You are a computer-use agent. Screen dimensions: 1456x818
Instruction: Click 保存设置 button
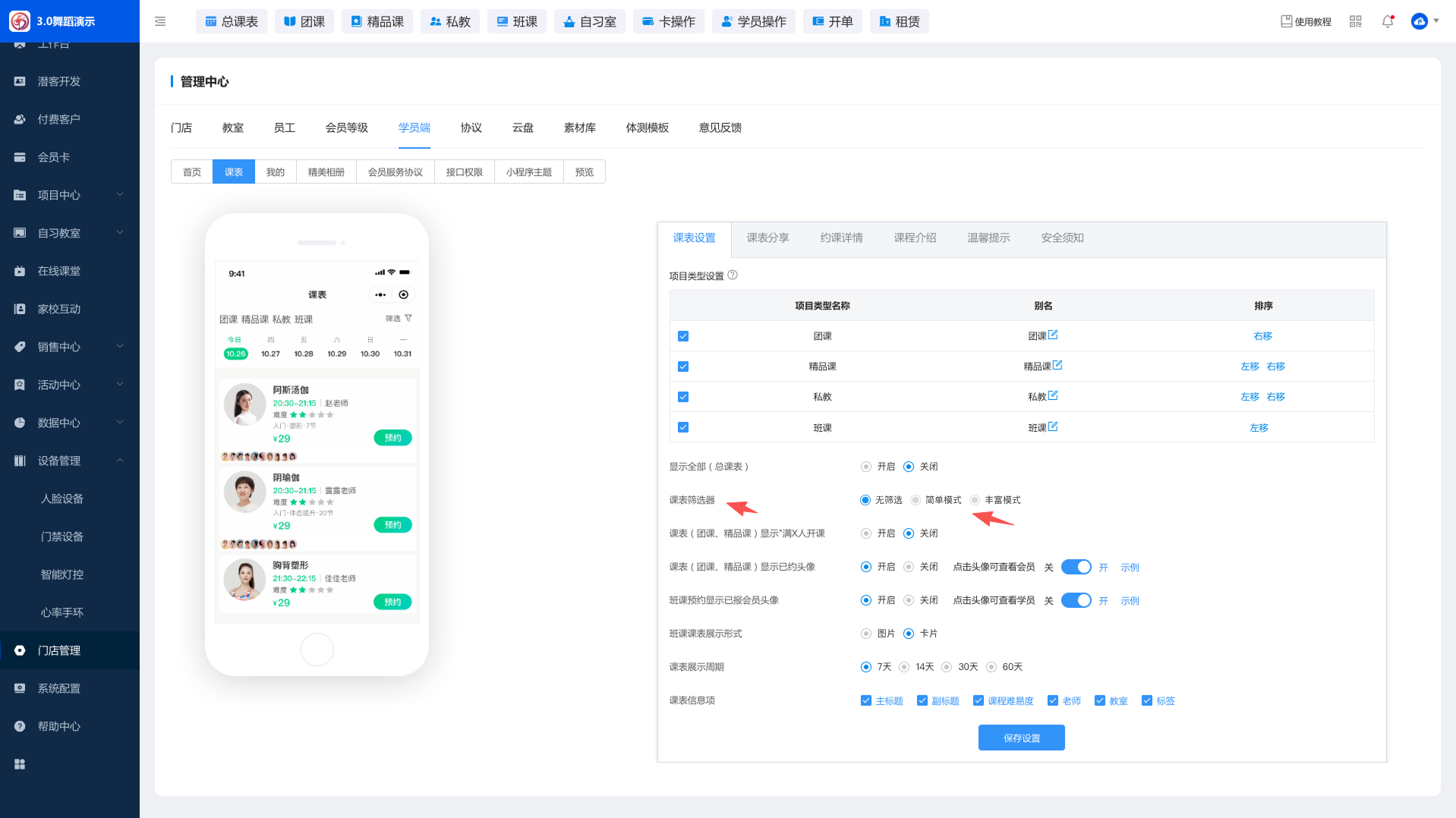[1021, 738]
